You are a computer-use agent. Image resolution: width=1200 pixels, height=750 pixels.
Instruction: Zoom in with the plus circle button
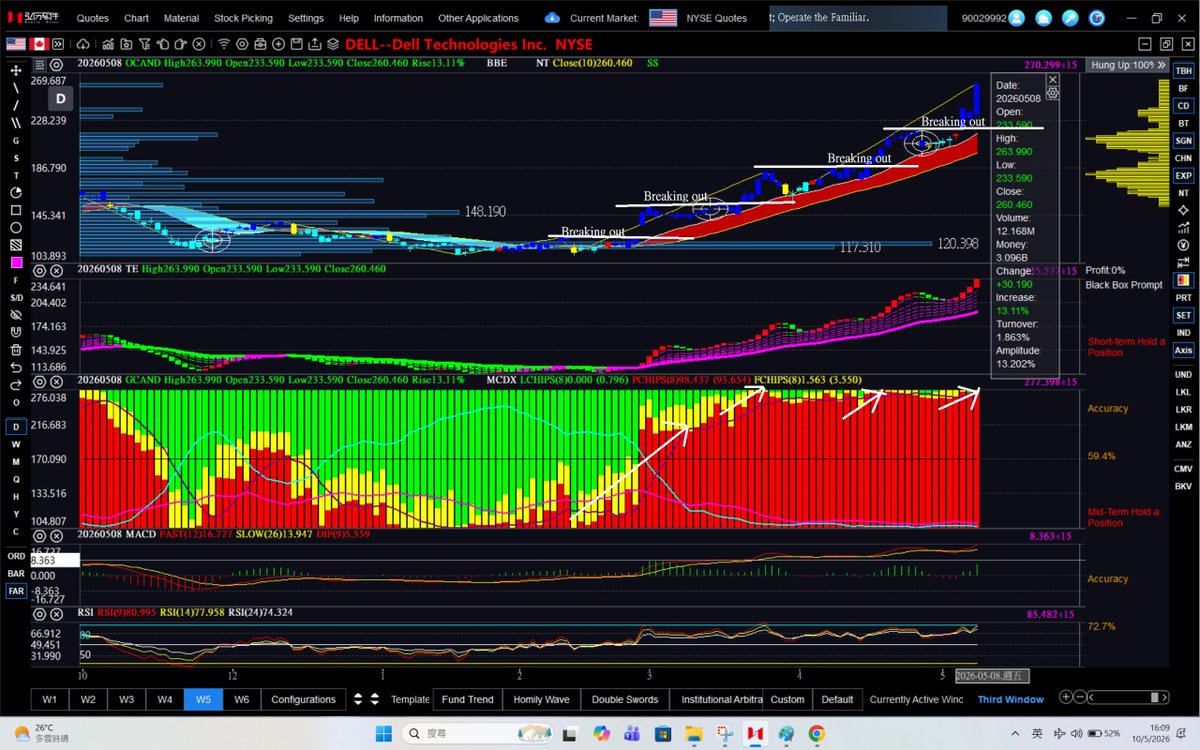pos(1068,697)
